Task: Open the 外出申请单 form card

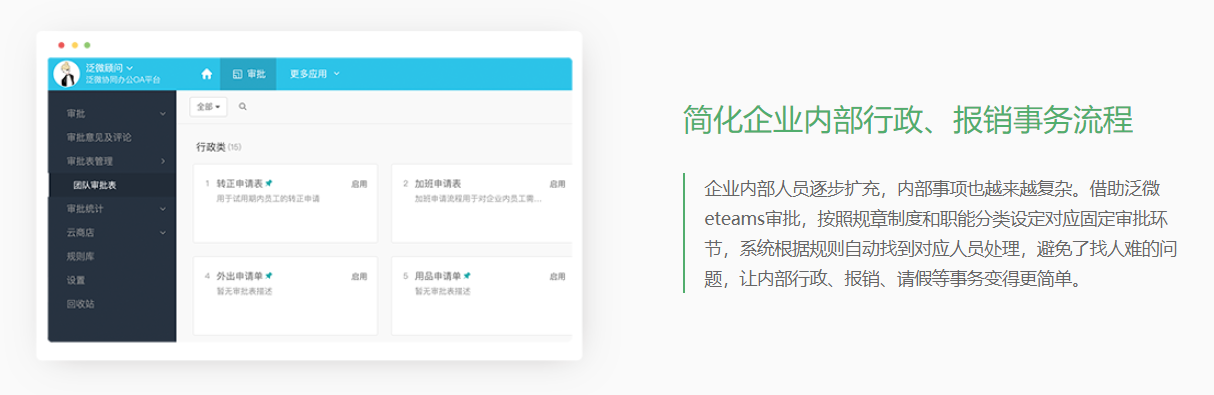Action: coord(285,295)
